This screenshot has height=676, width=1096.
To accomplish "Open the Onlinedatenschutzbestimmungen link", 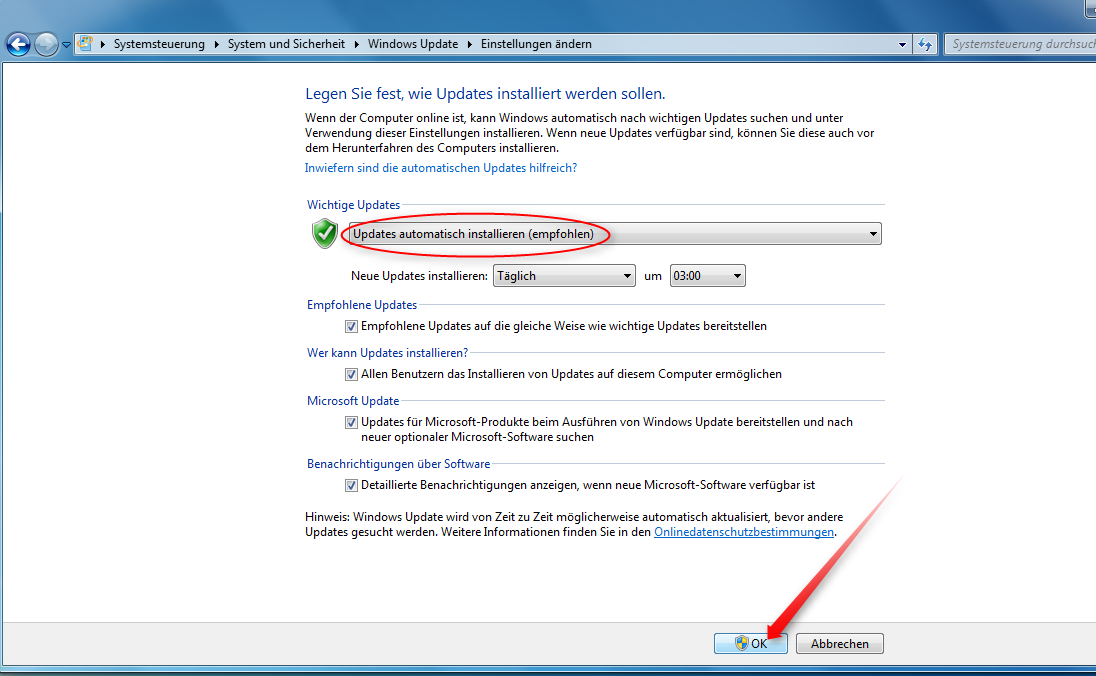I will tap(744, 532).
